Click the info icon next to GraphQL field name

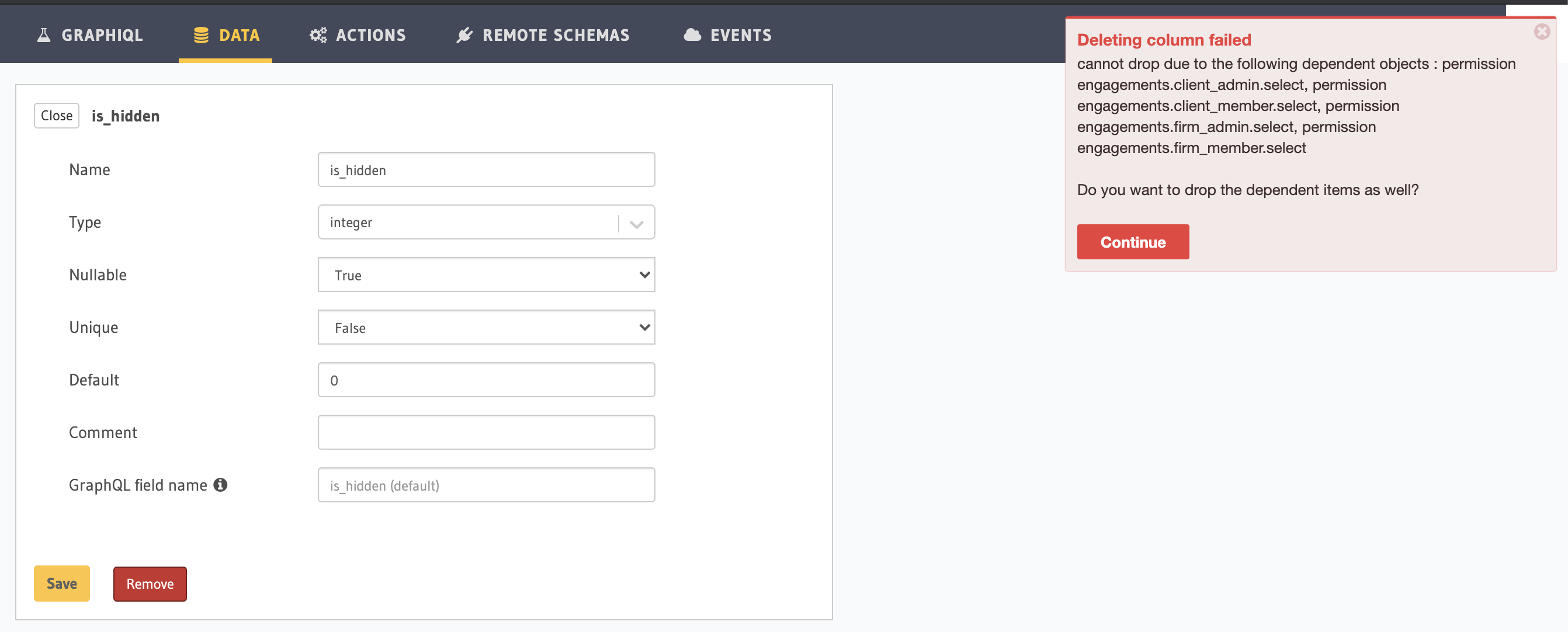click(221, 485)
